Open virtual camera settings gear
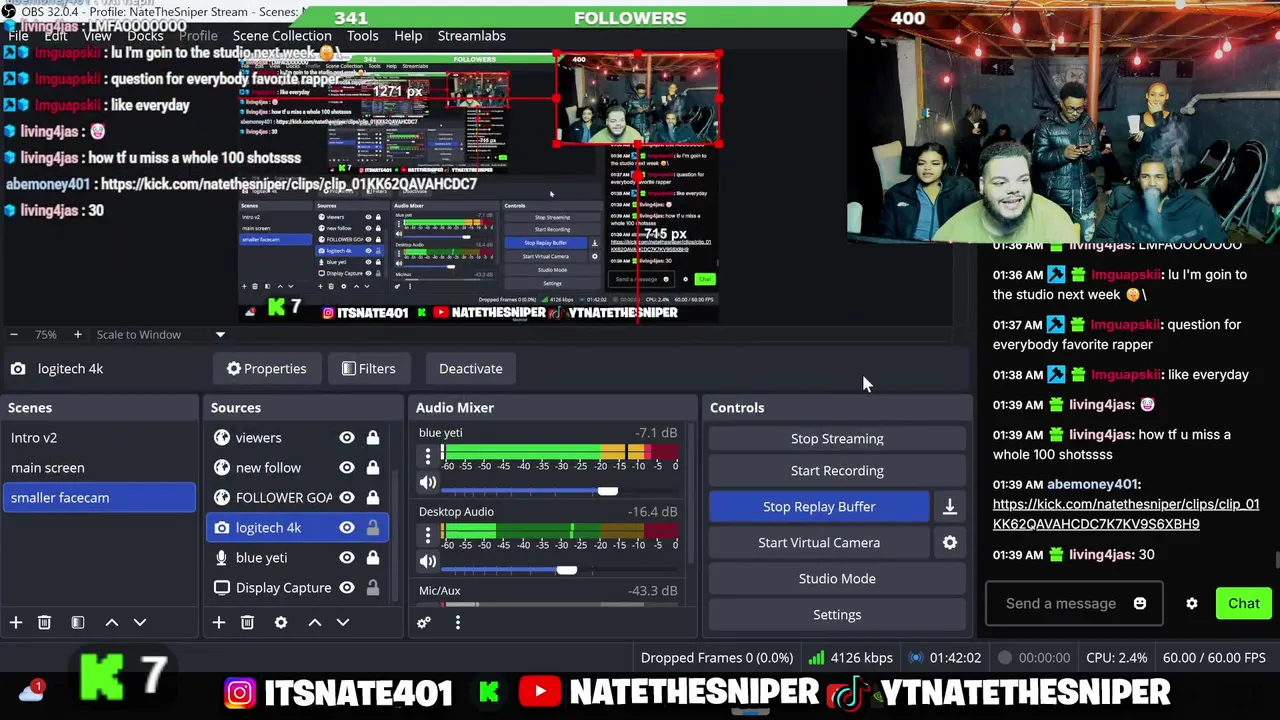1280x720 pixels. (x=950, y=543)
